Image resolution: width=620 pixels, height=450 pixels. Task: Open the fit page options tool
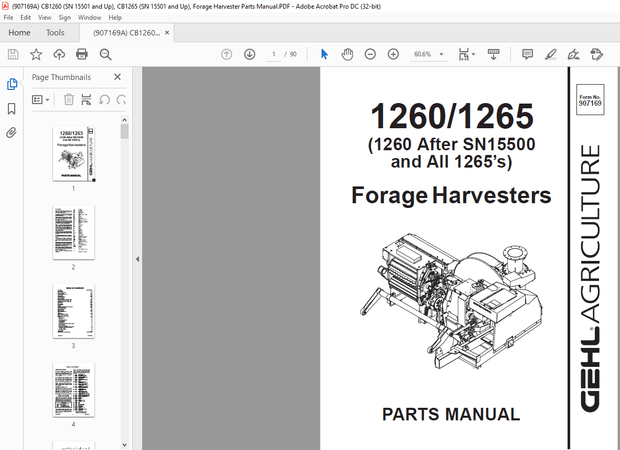coord(463,55)
